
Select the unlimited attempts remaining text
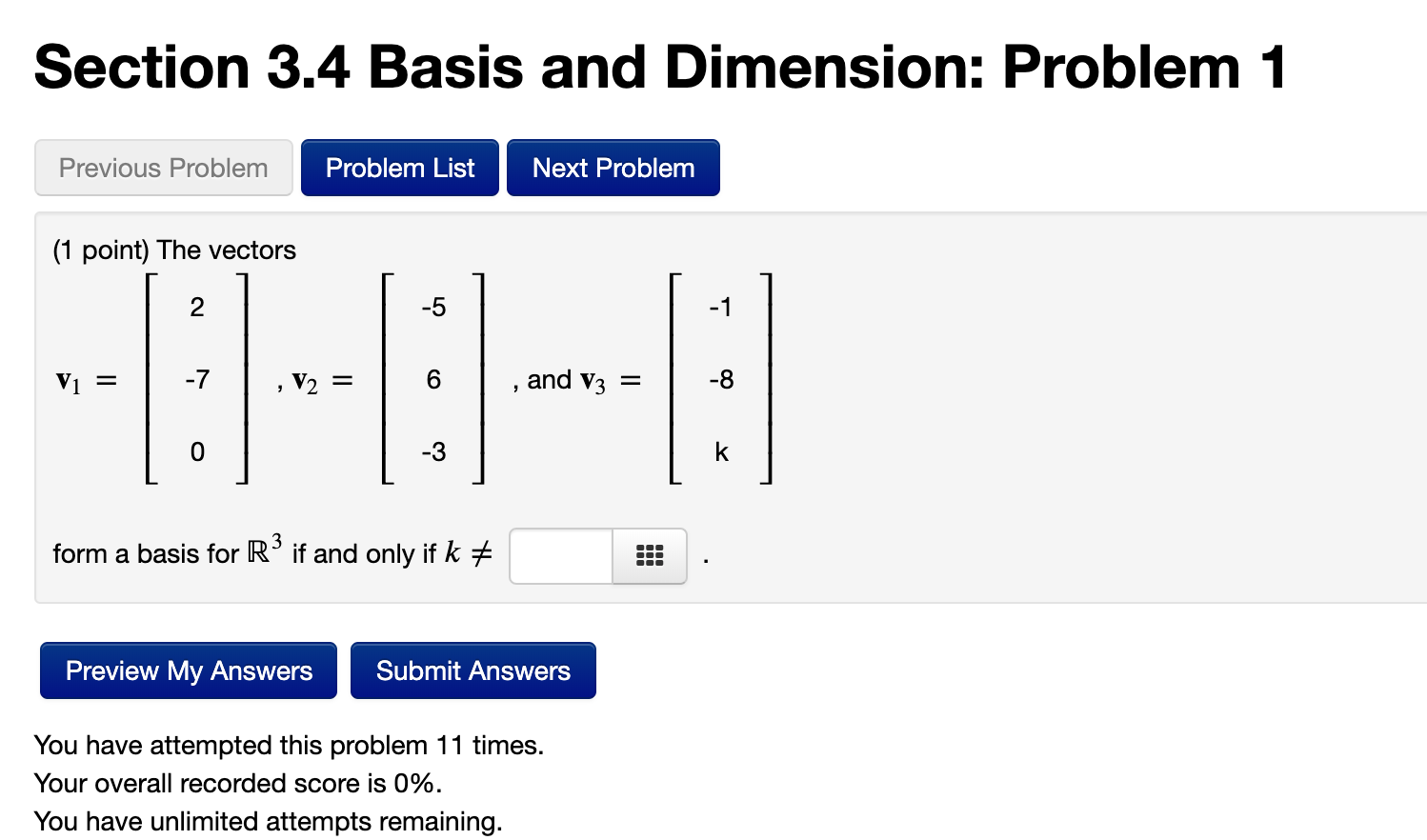[268, 820]
